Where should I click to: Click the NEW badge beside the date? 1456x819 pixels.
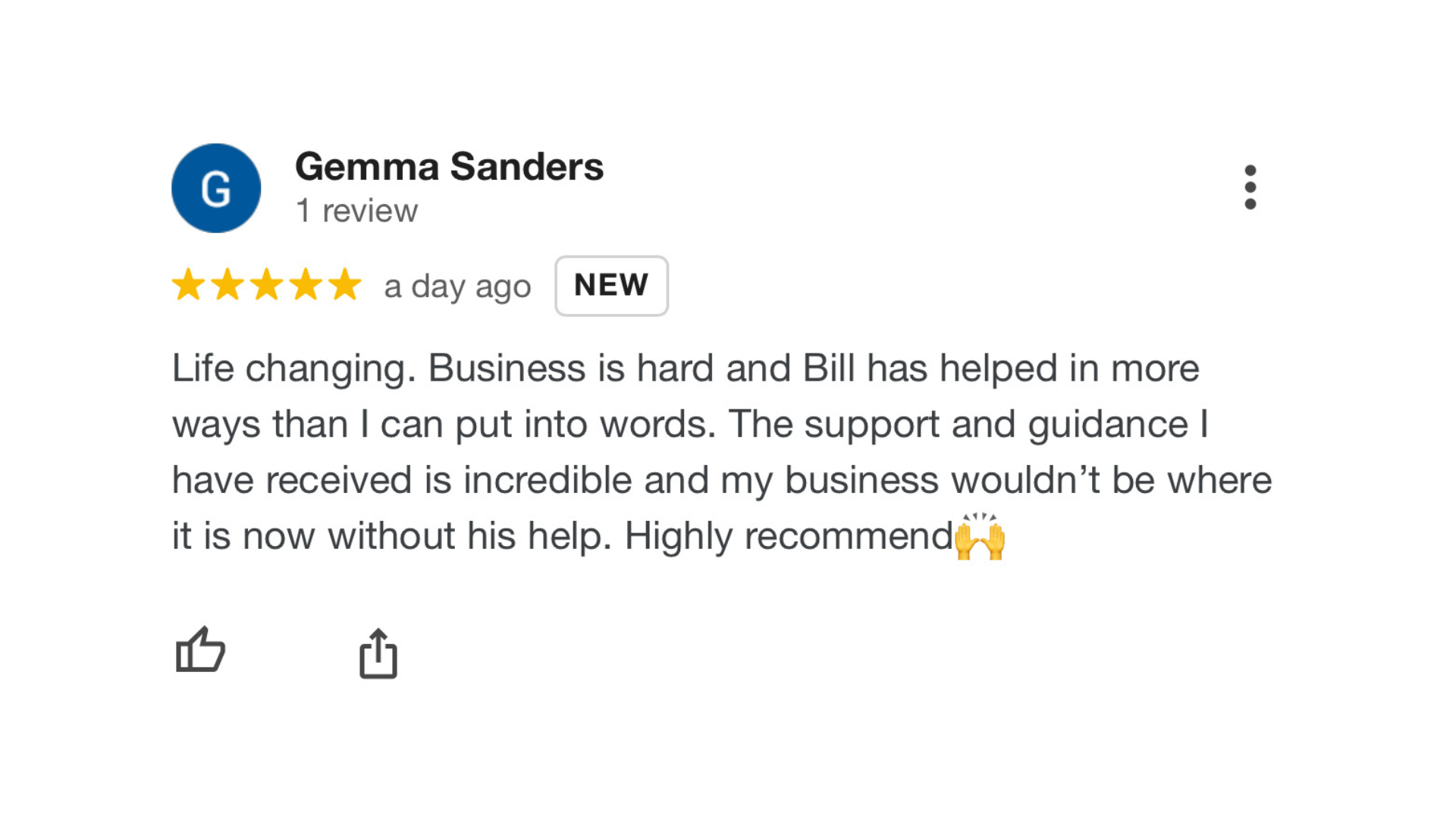[611, 286]
